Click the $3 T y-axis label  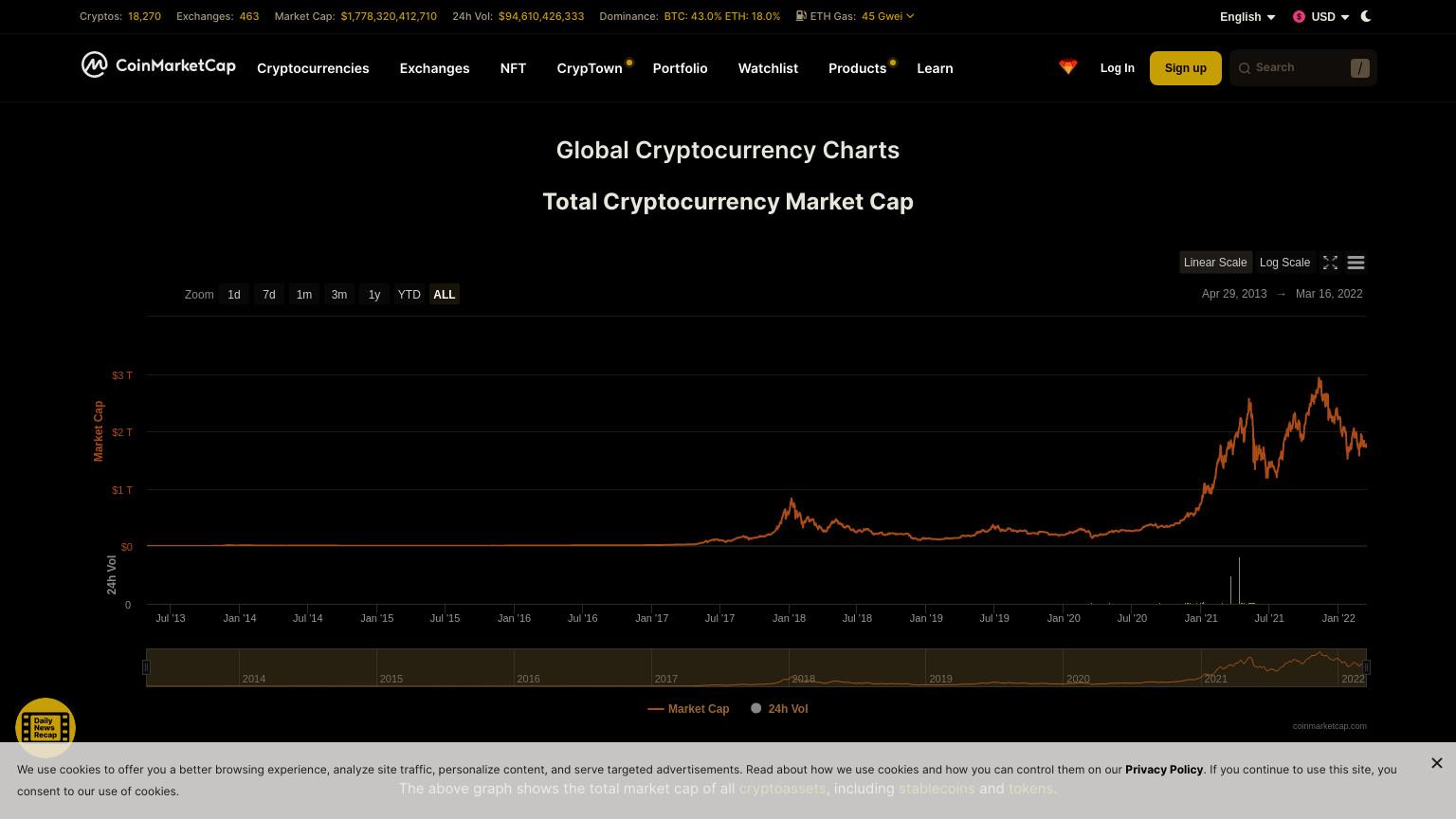click(122, 375)
